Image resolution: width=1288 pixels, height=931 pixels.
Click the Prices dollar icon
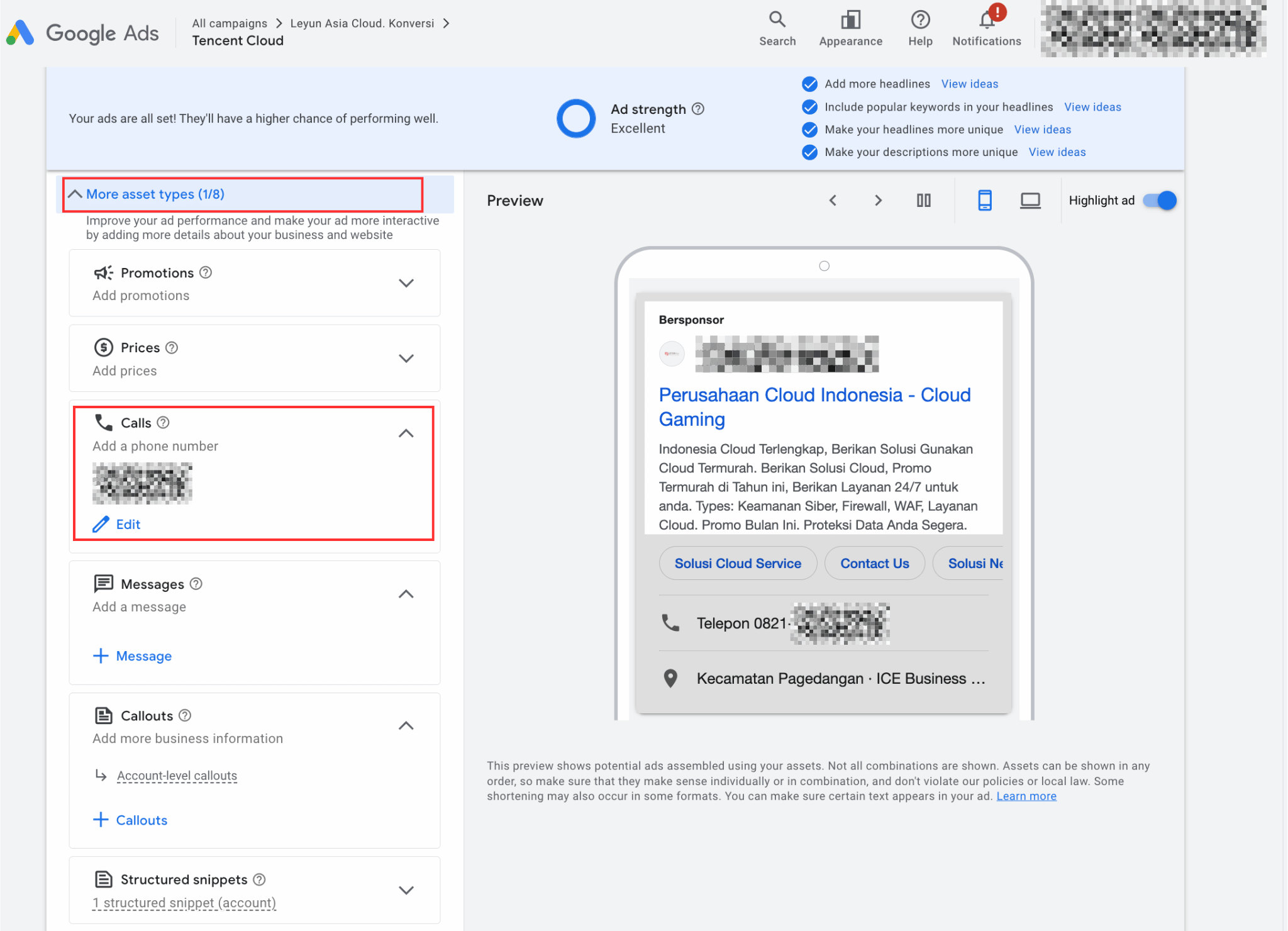[103, 347]
